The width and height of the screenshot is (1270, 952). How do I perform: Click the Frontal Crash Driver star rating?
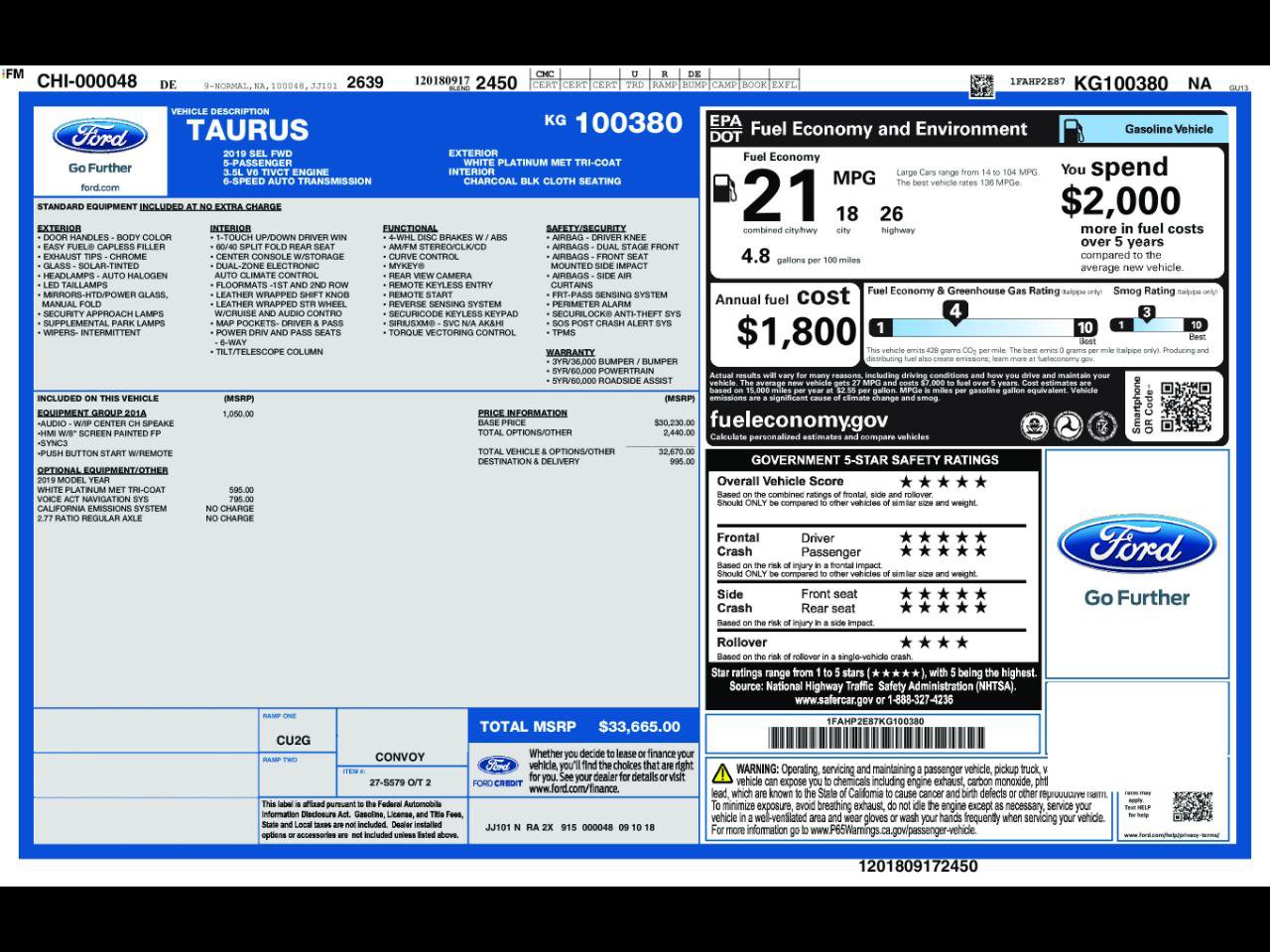(943, 537)
